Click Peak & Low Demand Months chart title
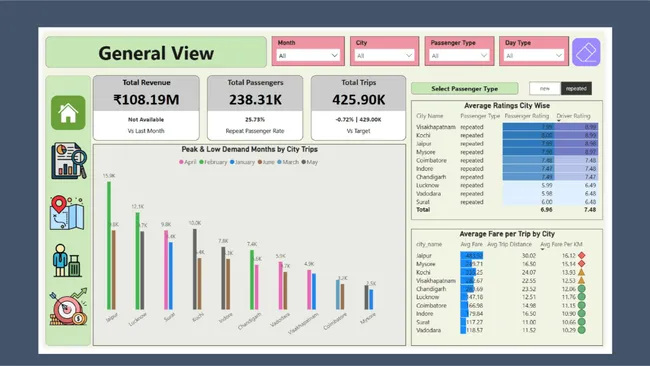 (250, 149)
